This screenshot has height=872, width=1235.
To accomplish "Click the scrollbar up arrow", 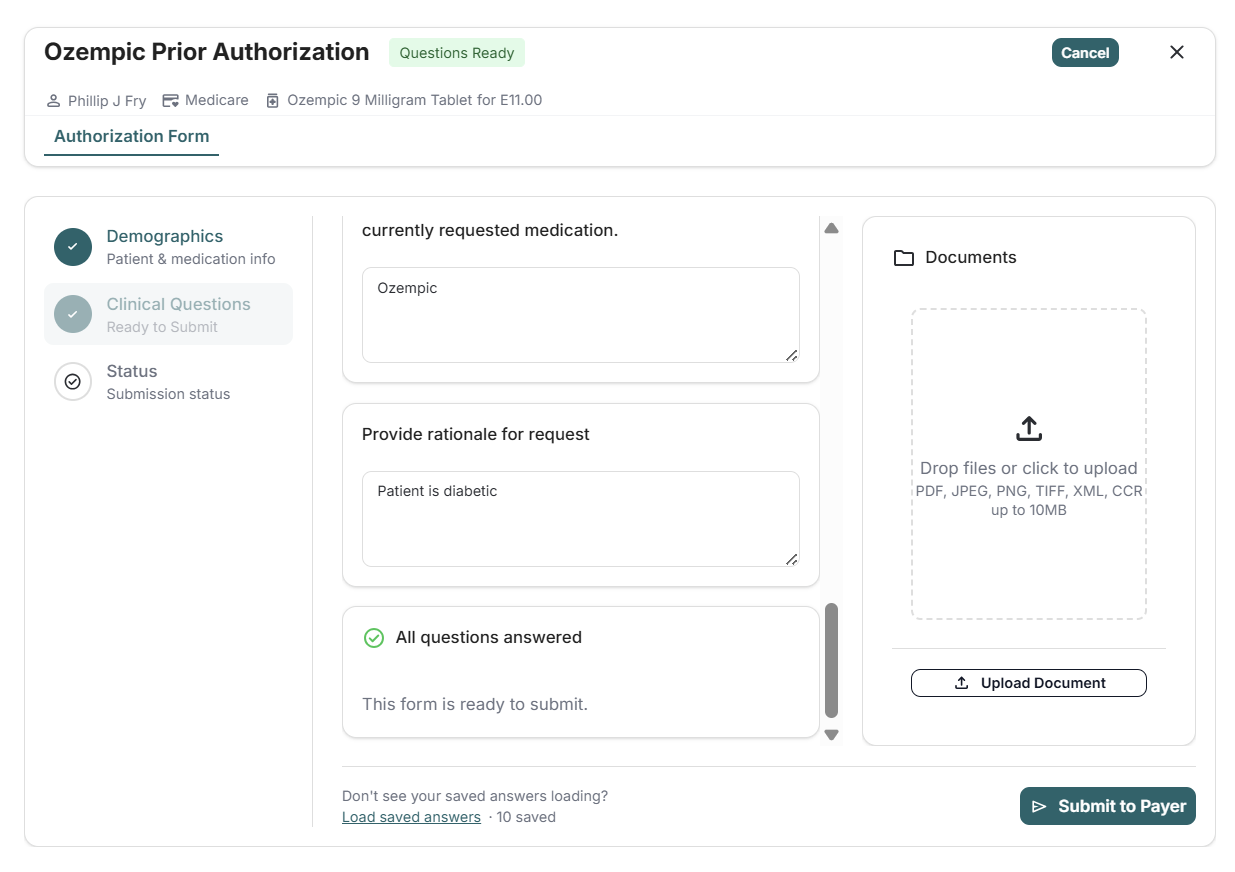I will click(x=831, y=228).
